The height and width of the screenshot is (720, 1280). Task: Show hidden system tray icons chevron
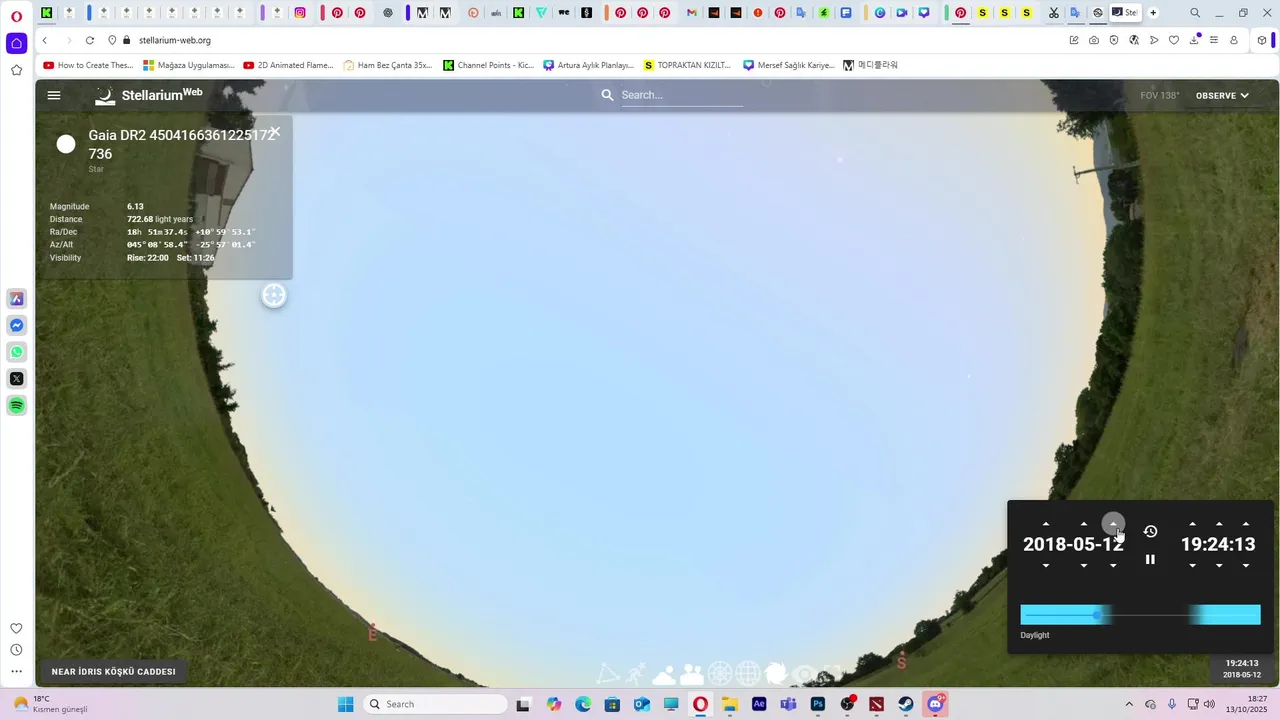1129,704
